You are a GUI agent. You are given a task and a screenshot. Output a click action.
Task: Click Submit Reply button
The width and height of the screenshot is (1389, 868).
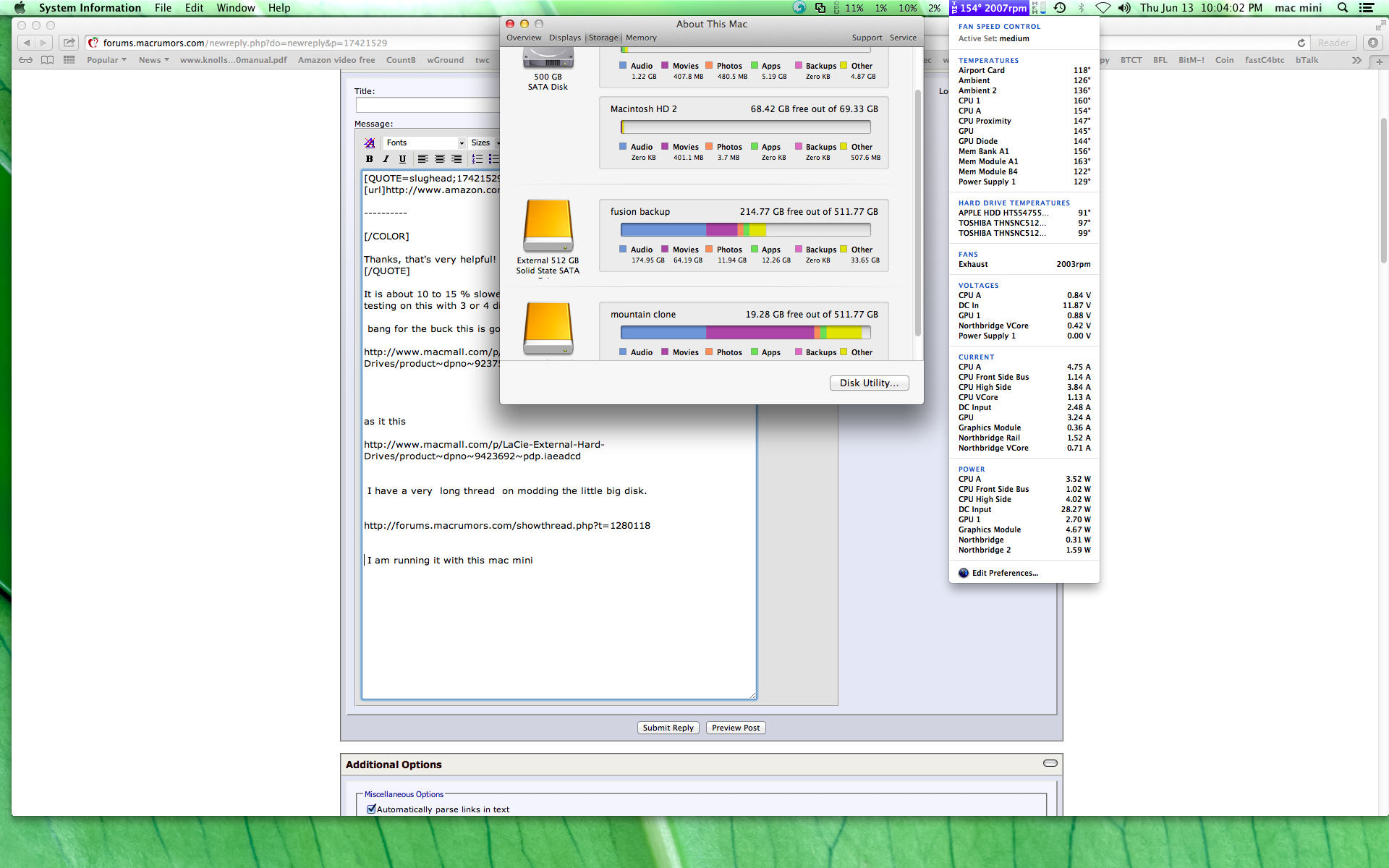point(668,728)
